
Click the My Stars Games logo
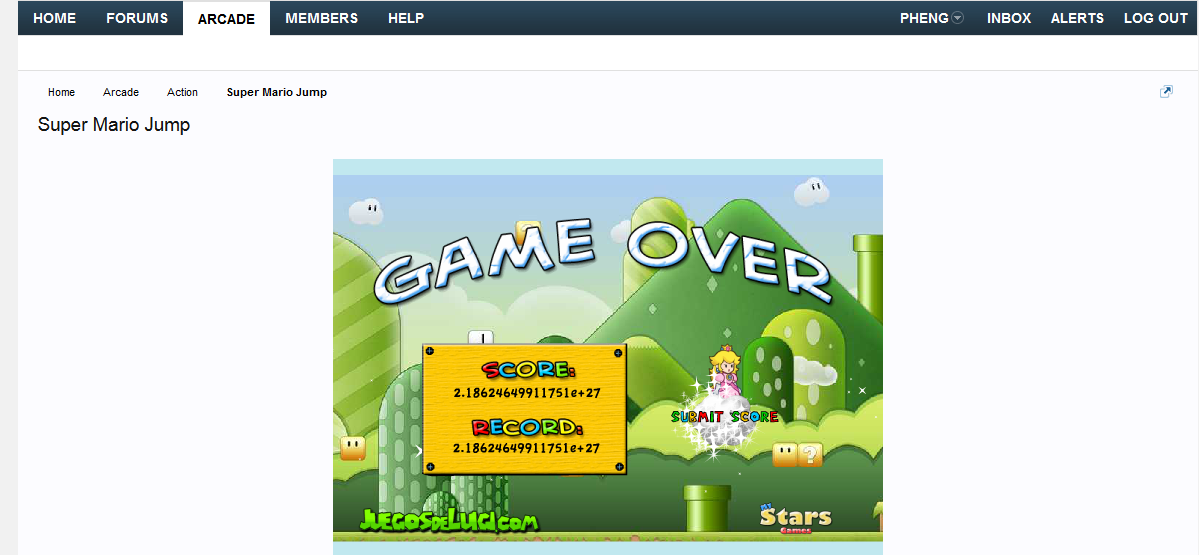[794, 518]
